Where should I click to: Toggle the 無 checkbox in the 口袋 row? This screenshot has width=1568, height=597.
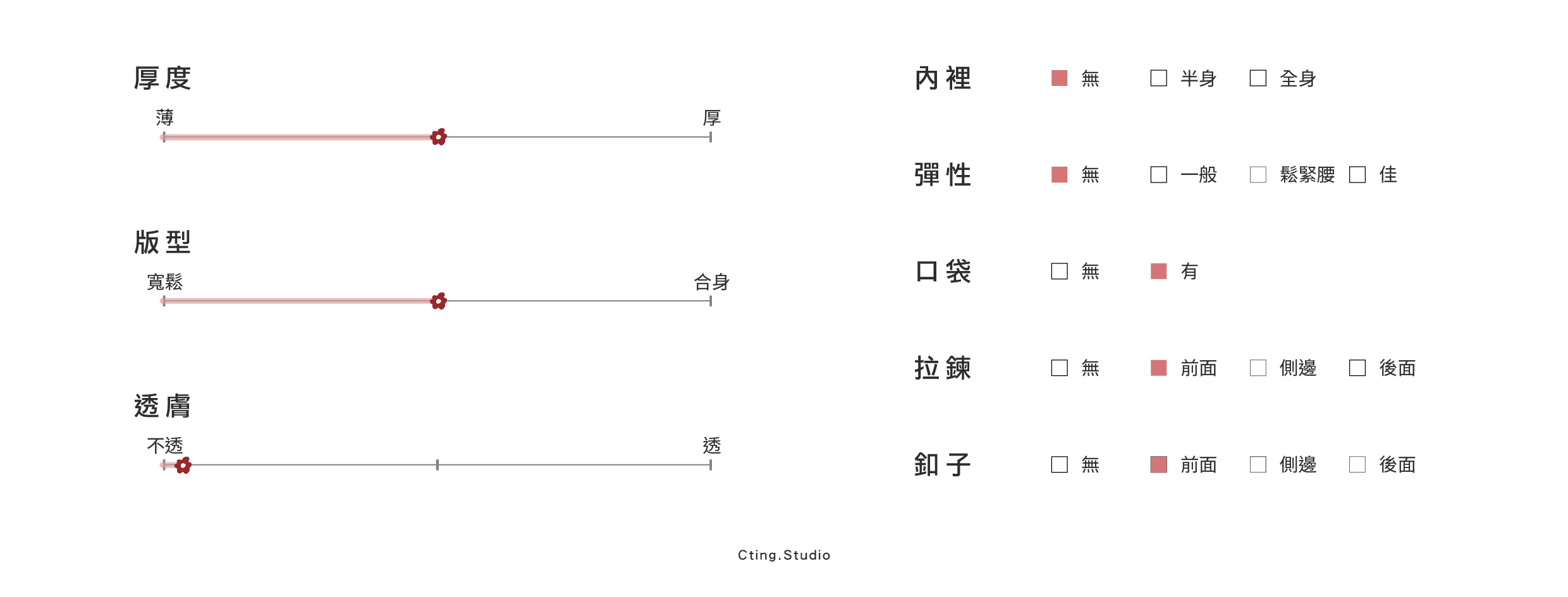[x=1059, y=272]
